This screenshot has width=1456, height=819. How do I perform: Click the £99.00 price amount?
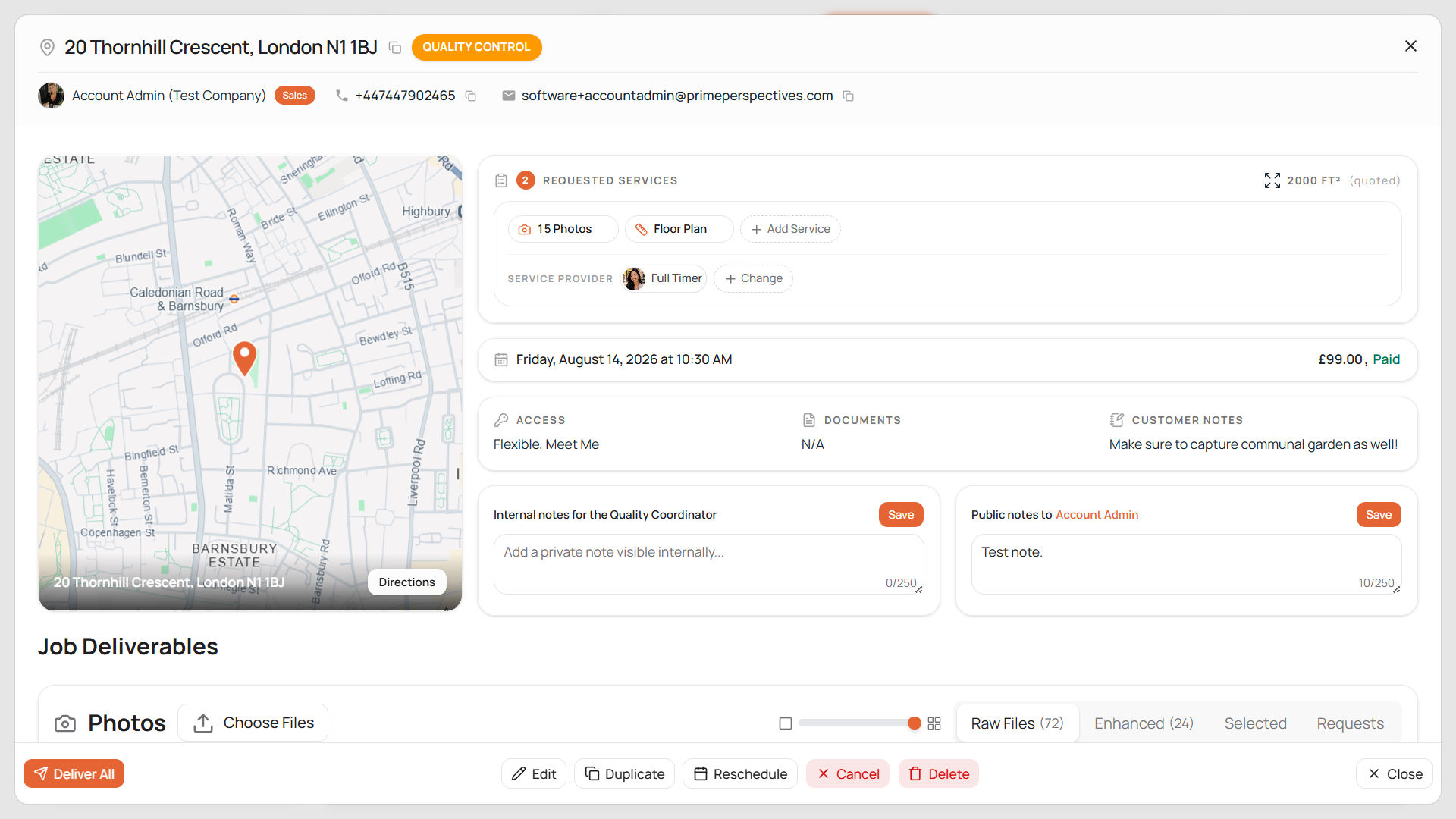1340,359
